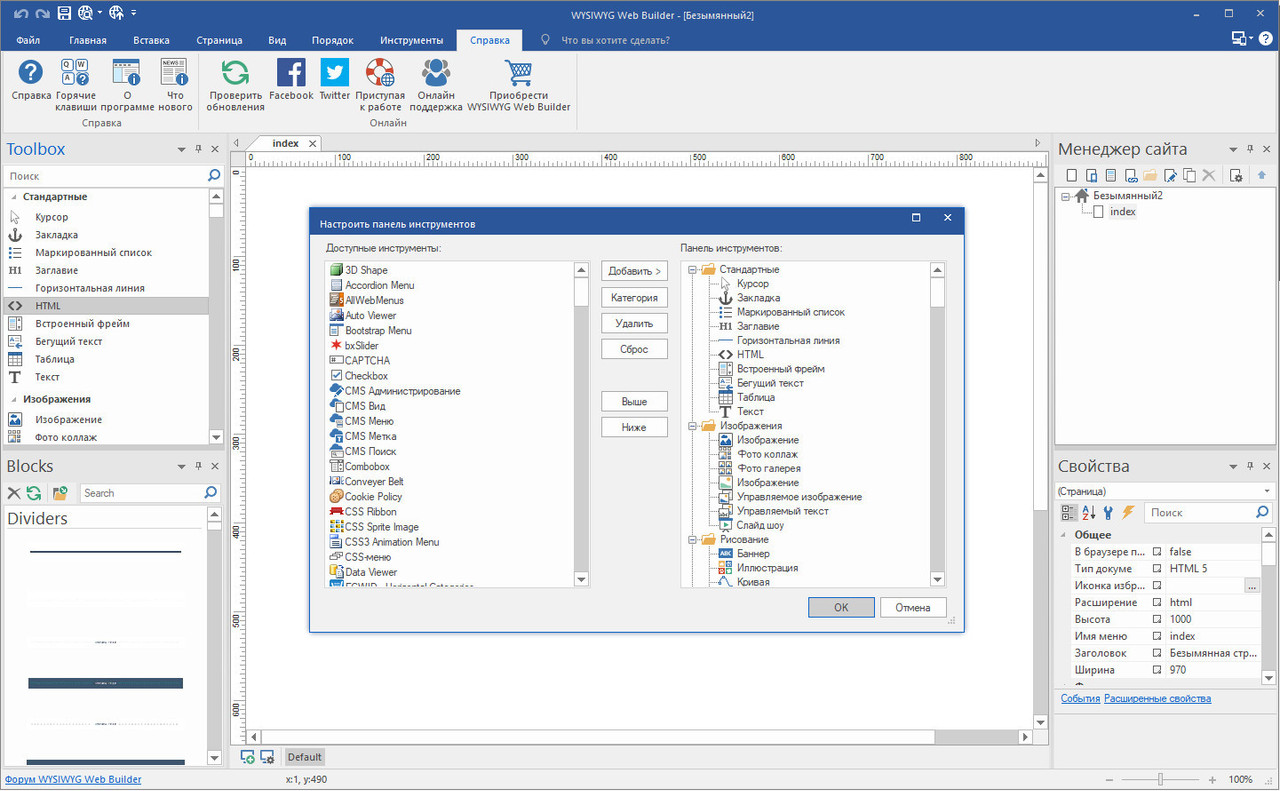Click zoom-out minus button in status bar
1280x791 pixels.
pos(1109,779)
